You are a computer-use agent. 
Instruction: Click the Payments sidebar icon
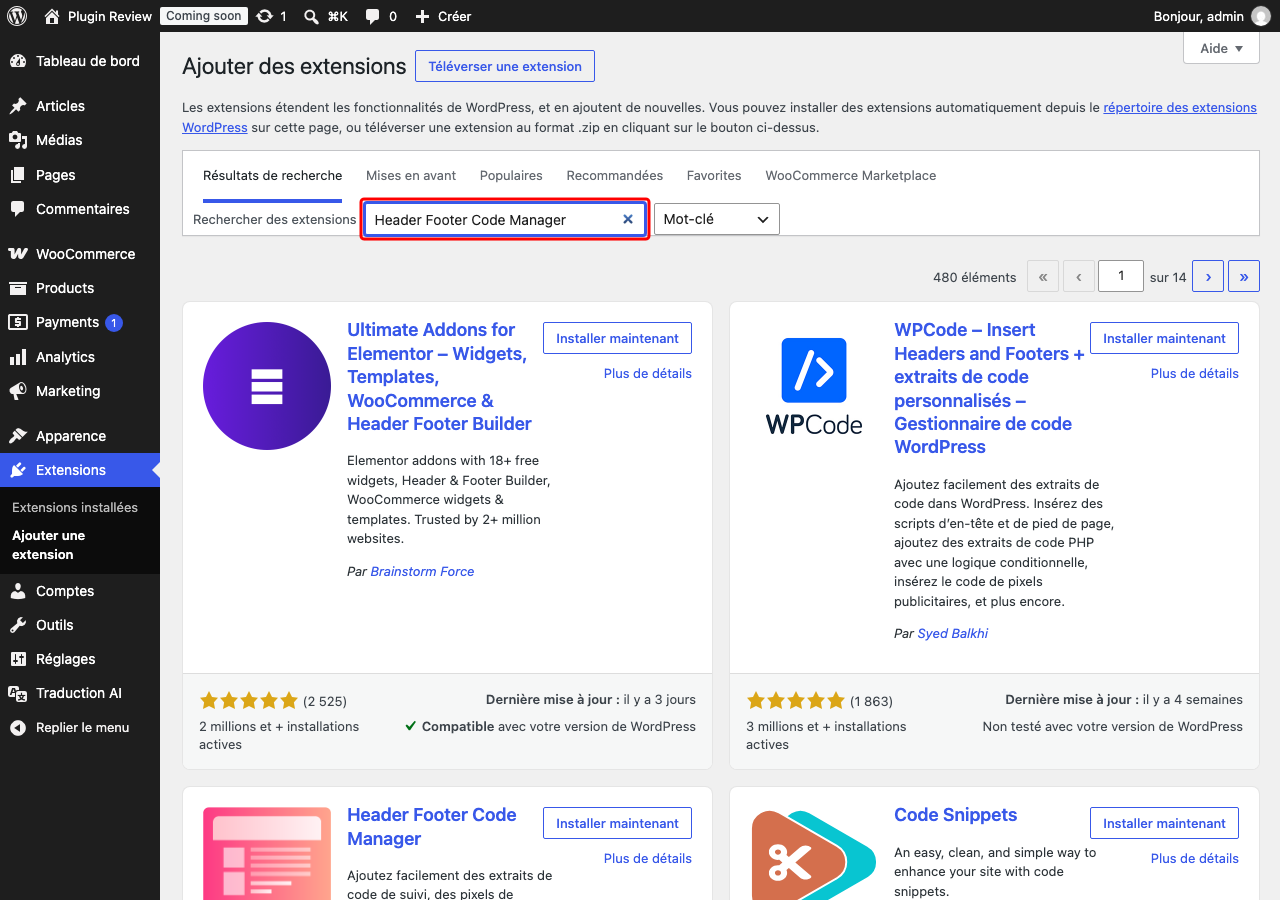pos(18,322)
